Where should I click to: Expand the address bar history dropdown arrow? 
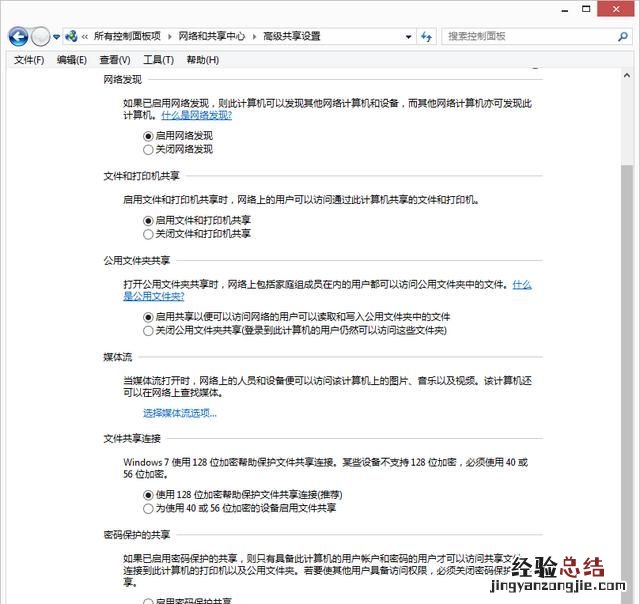click(x=408, y=37)
